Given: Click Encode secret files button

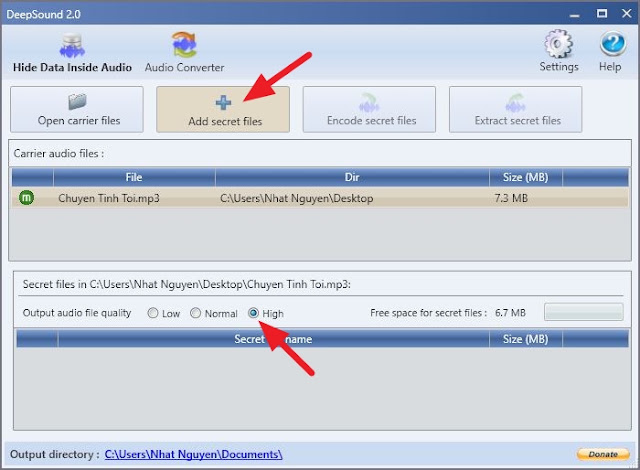Looking at the screenshot, I should click(369, 109).
